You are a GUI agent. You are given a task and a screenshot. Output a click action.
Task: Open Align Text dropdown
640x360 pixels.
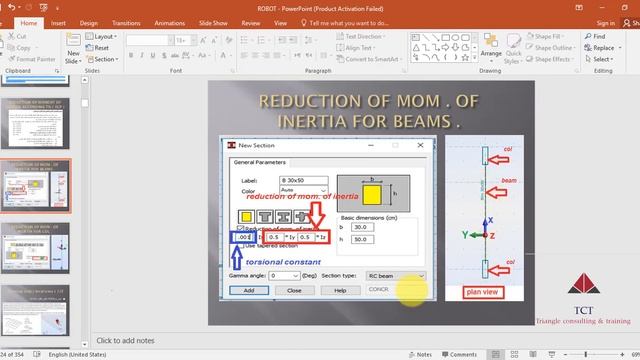coord(355,48)
